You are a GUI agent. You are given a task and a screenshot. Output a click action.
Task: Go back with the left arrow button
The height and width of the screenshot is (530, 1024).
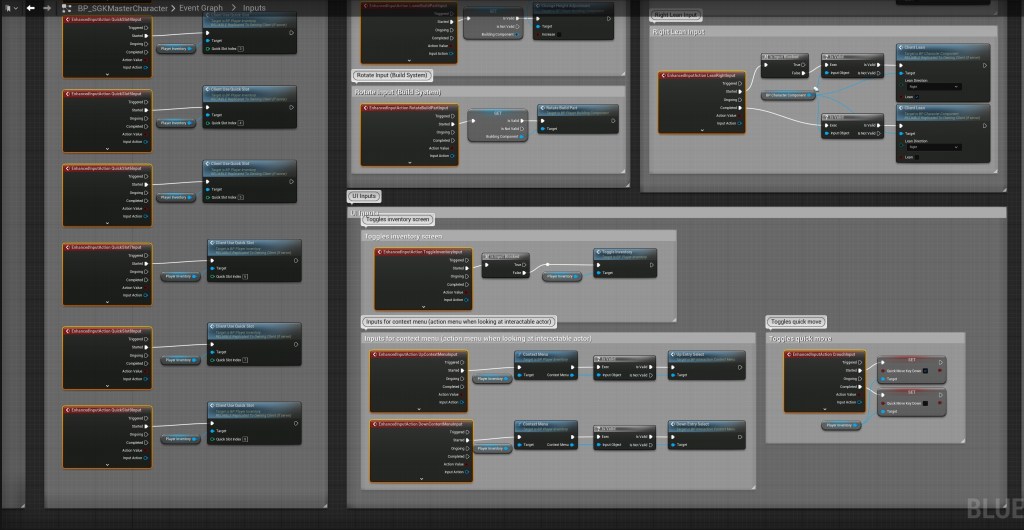[30, 8]
